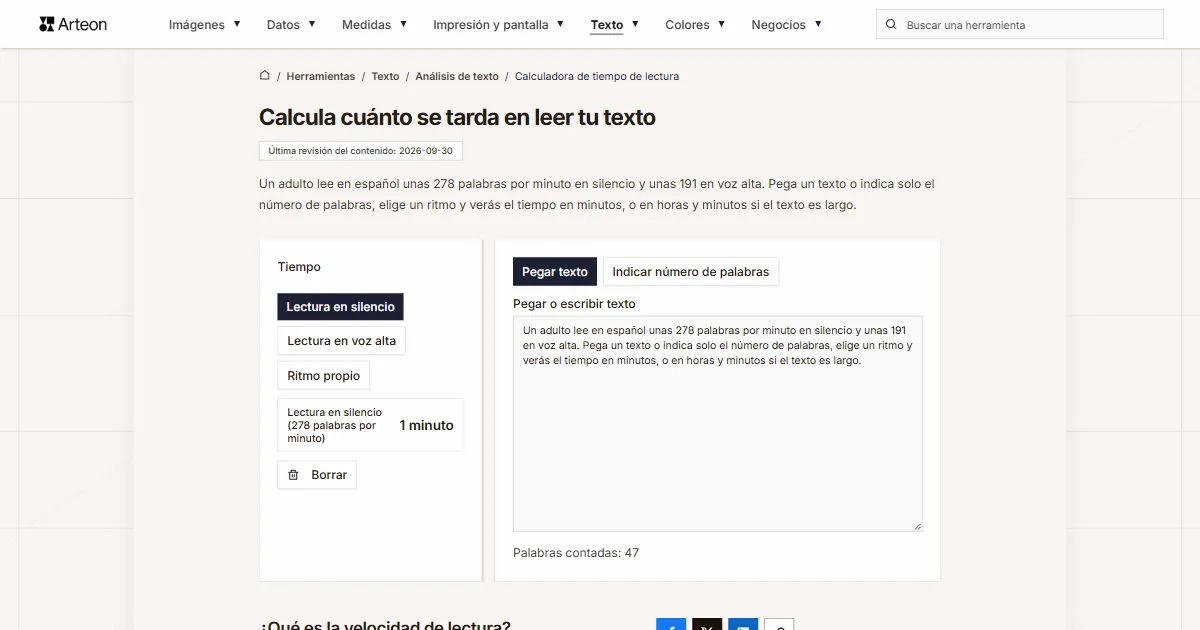The width and height of the screenshot is (1200, 630).
Task: Switch to Indicar número de palabras tab
Action: tap(691, 272)
